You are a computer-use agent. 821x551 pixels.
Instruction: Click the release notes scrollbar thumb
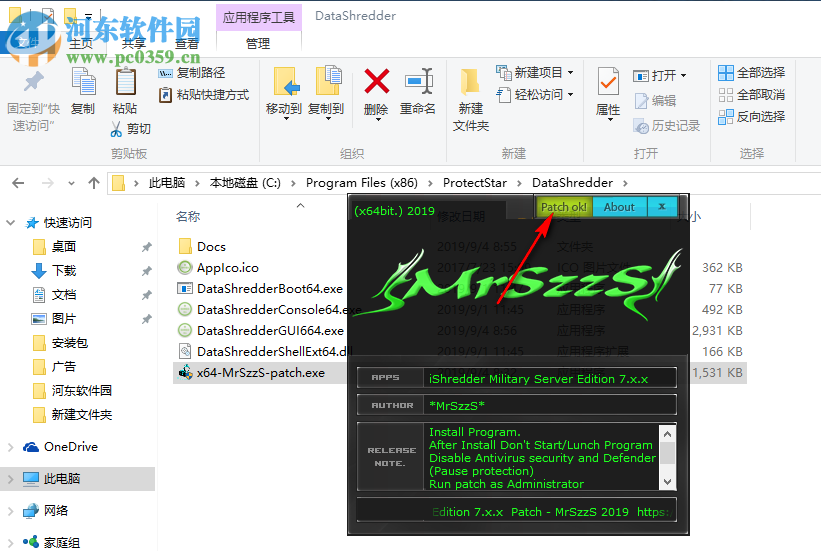point(667,453)
